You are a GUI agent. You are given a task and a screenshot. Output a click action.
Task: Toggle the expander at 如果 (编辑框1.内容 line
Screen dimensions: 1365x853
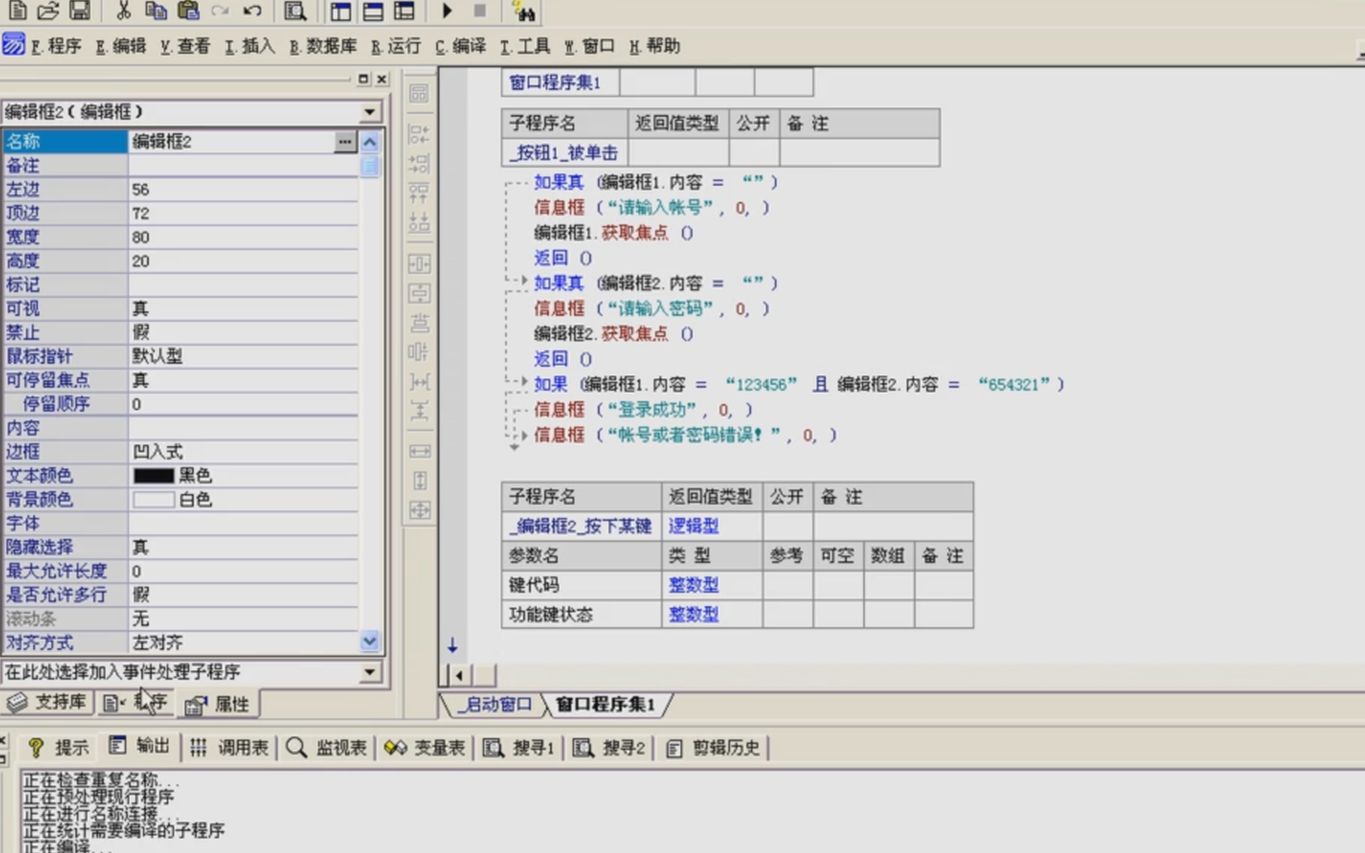tap(526, 382)
